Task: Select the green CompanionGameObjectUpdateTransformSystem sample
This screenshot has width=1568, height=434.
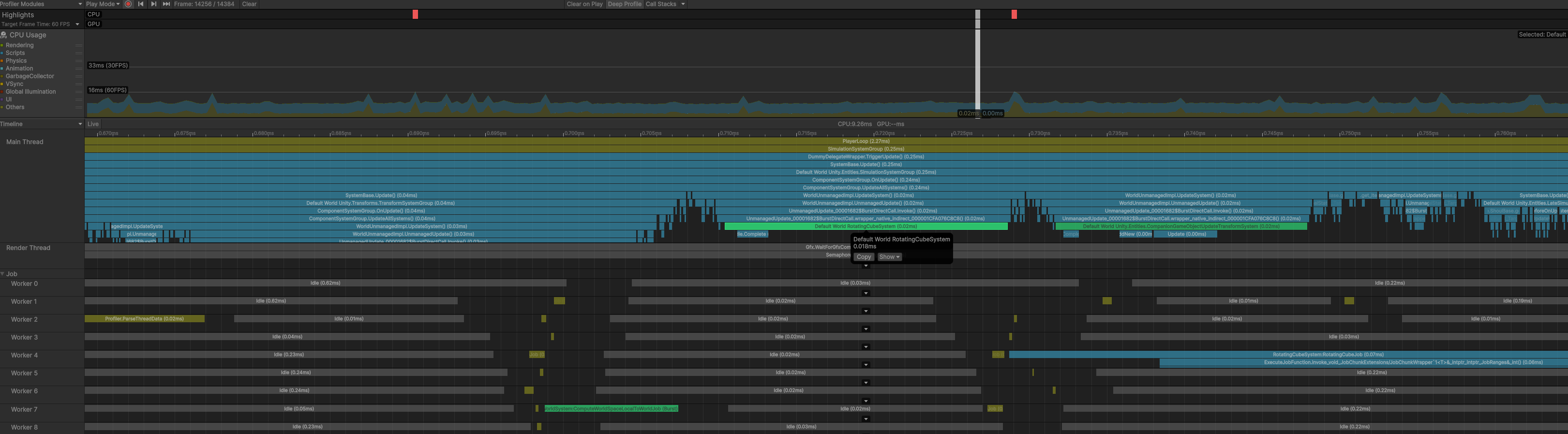Action: point(1181,226)
